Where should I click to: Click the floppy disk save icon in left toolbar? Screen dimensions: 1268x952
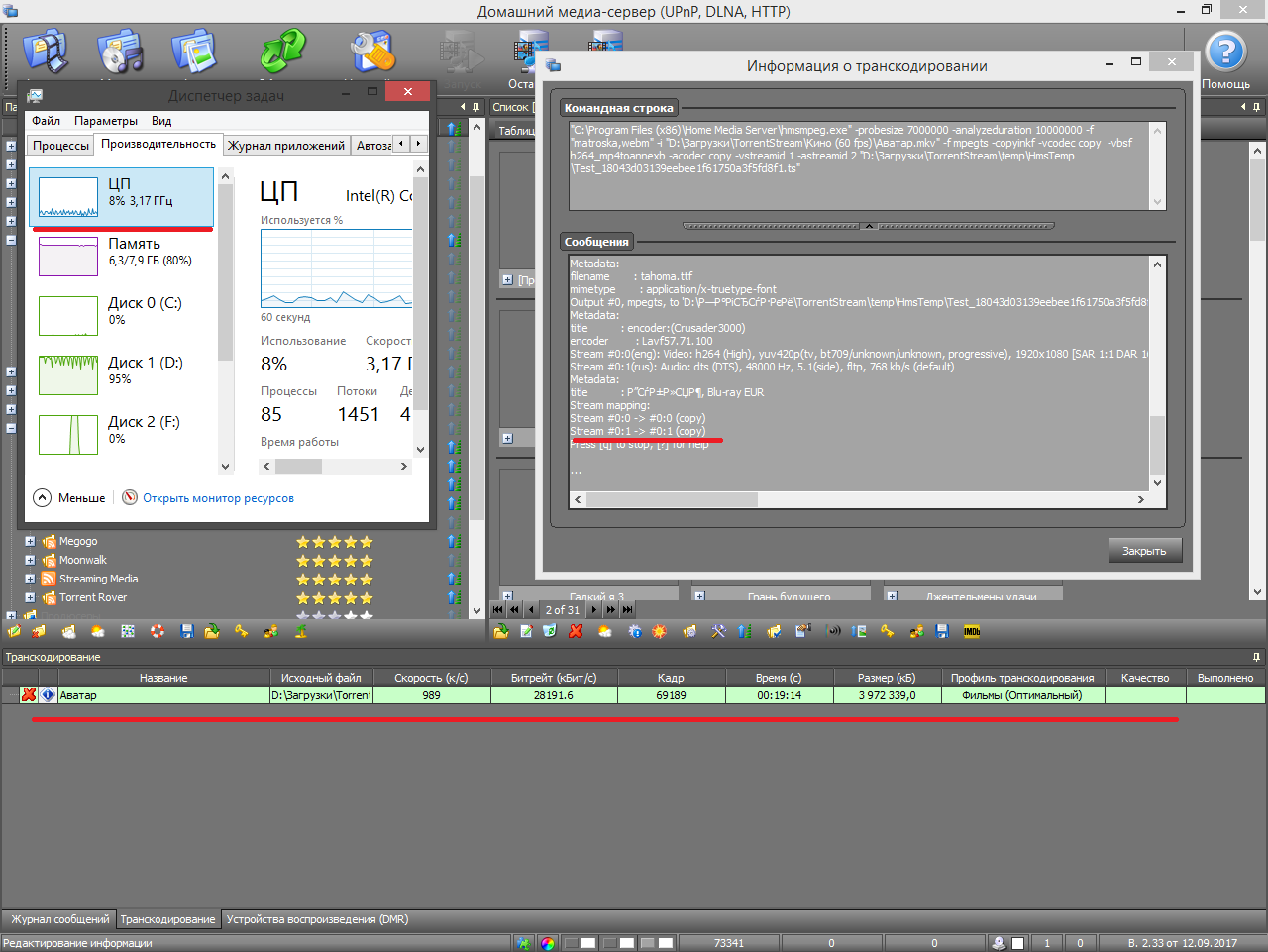click(x=187, y=631)
